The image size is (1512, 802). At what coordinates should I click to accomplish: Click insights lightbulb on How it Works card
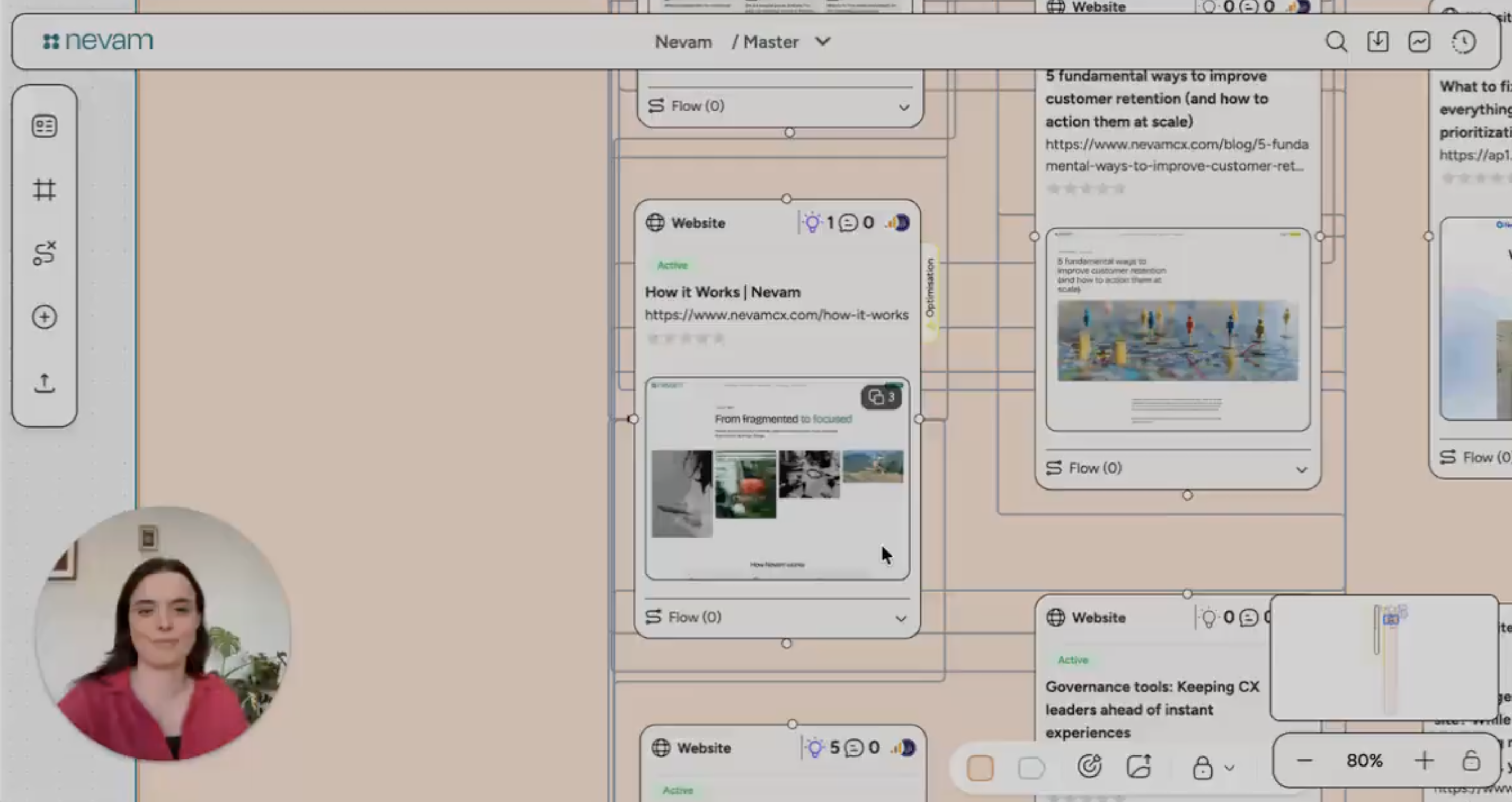(812, 223)
